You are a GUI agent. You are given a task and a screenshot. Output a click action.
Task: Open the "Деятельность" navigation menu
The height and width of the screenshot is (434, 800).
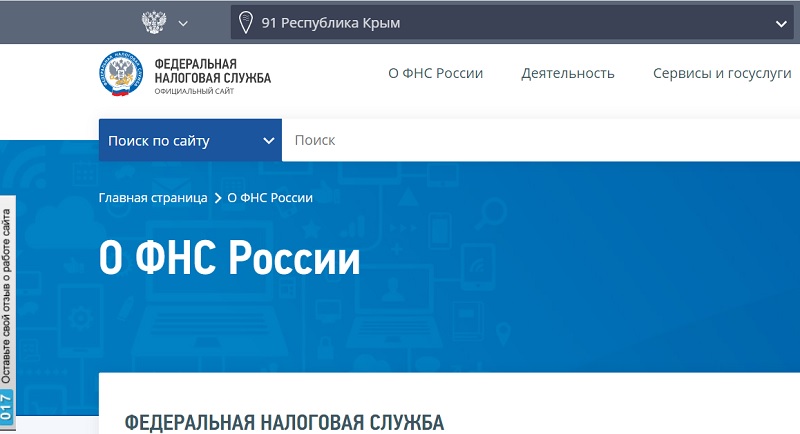[567, 73]
